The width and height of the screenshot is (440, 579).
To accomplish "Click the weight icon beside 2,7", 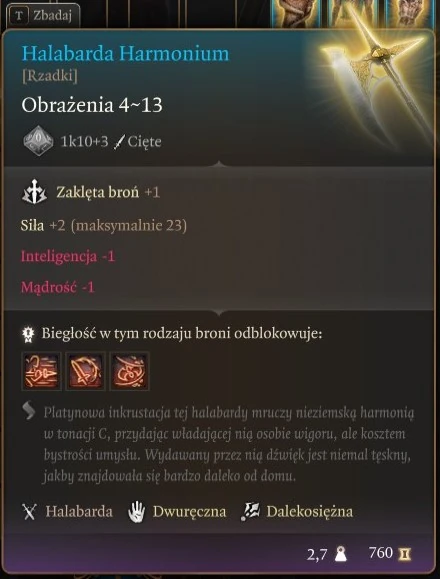I will click(x=340, y=554).
